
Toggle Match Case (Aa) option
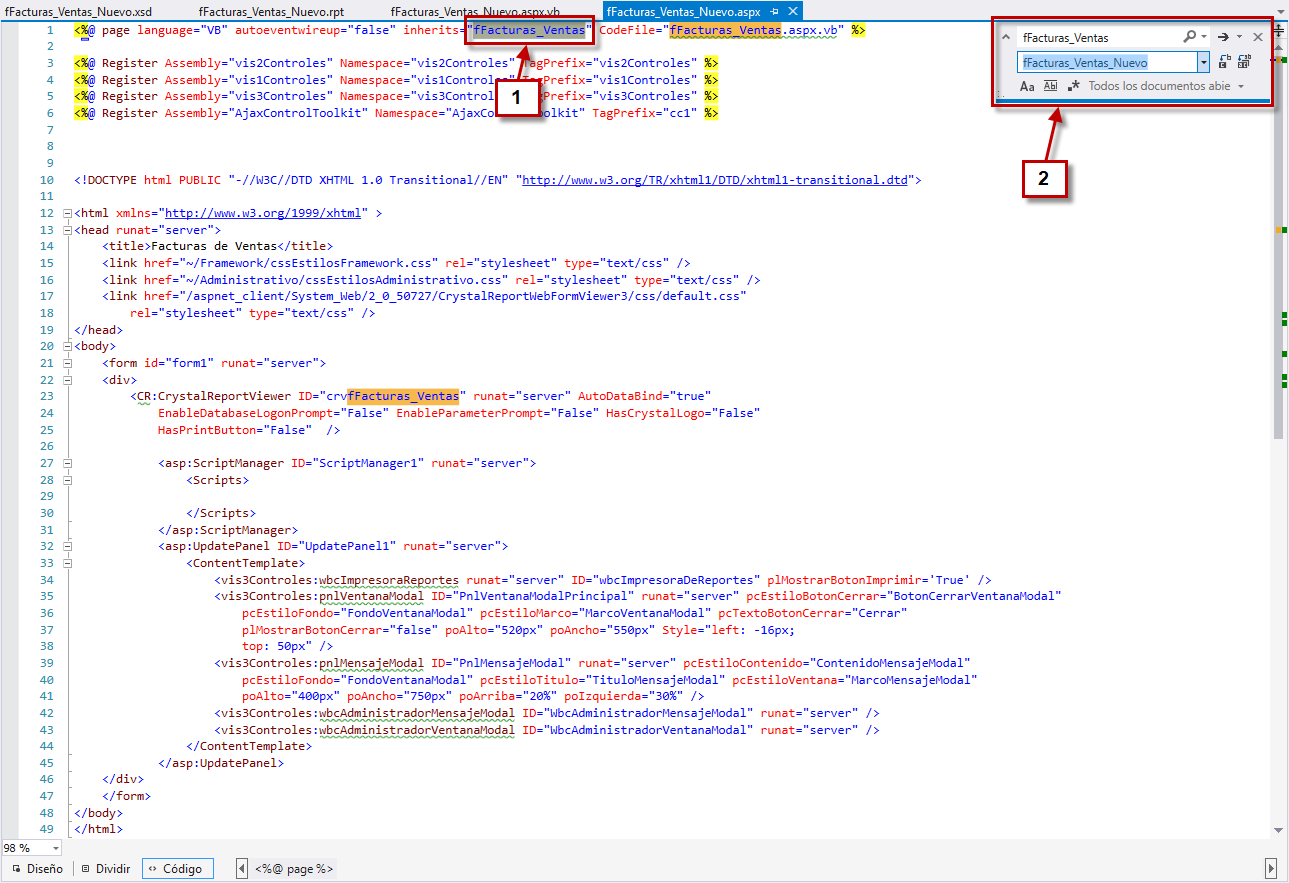click(x=1027, y=87)
